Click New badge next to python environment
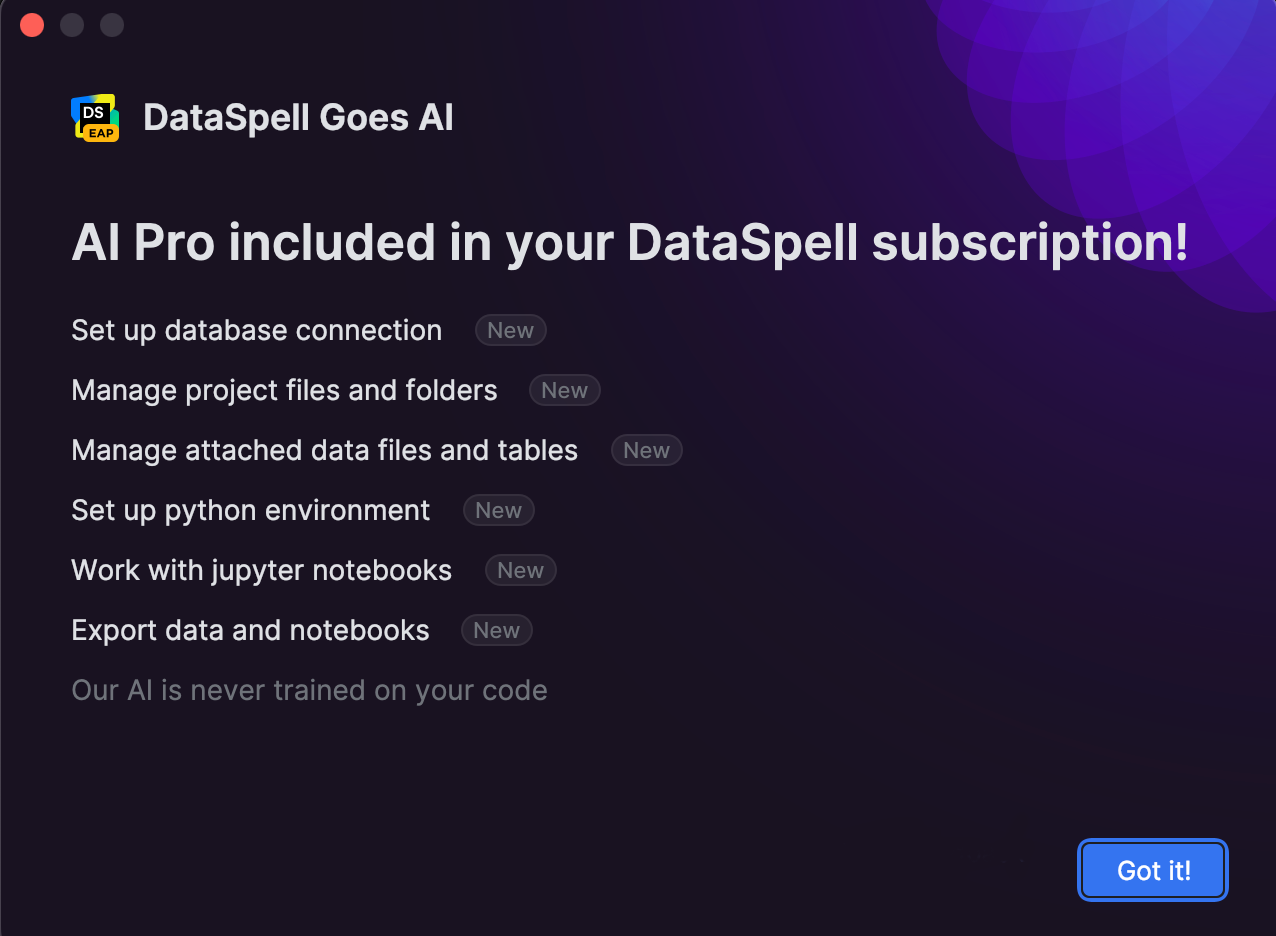Screen dimensions: 1276x936 tap(498, 511)
